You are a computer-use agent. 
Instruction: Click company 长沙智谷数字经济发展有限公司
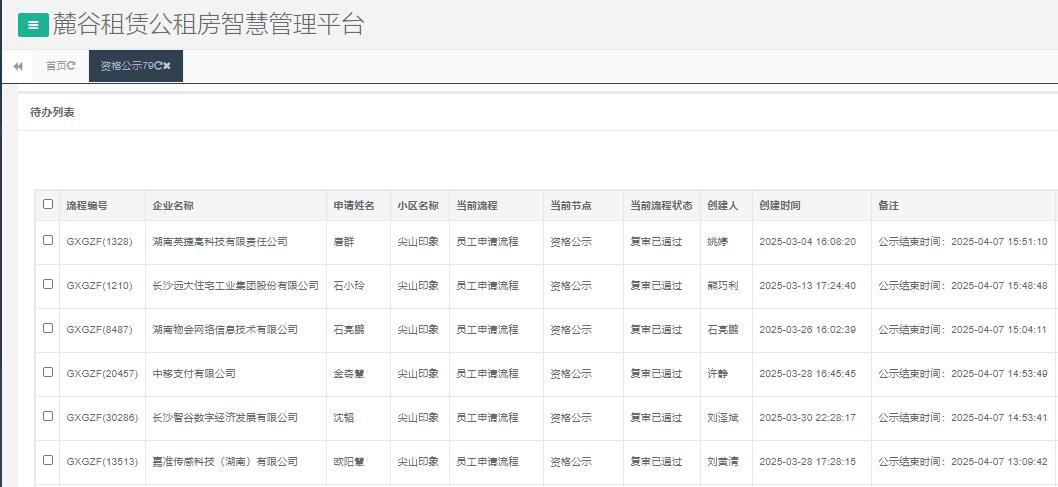[225, 418]
